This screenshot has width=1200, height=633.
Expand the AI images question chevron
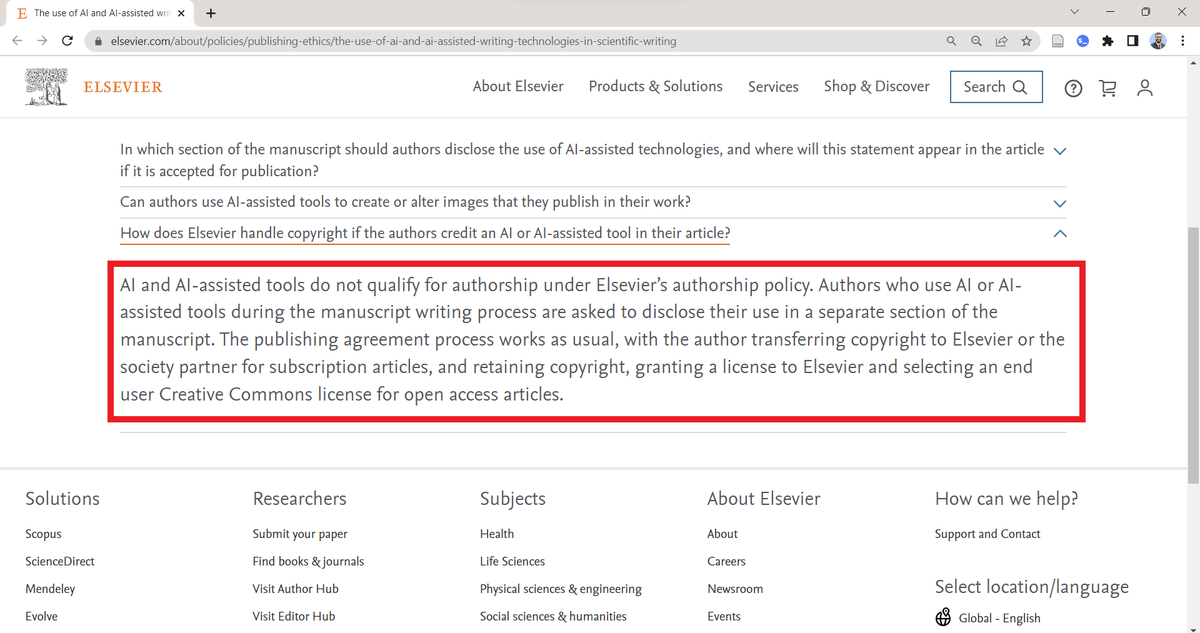click(1060, 203)
